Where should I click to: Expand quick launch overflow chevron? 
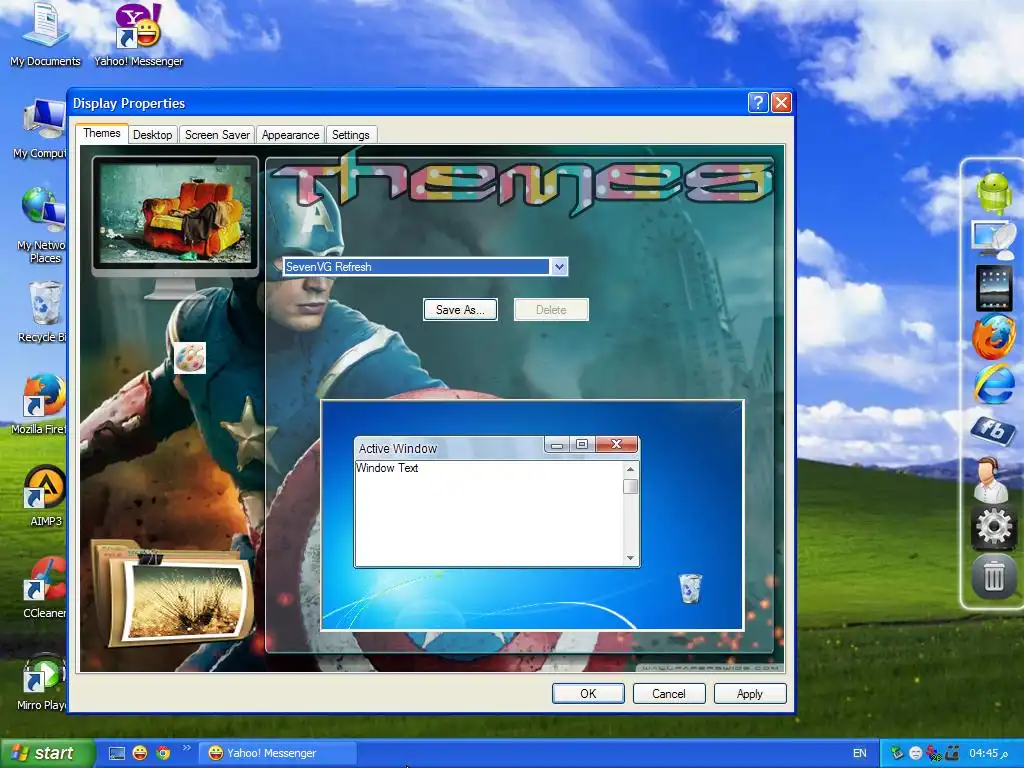[186, 748]
